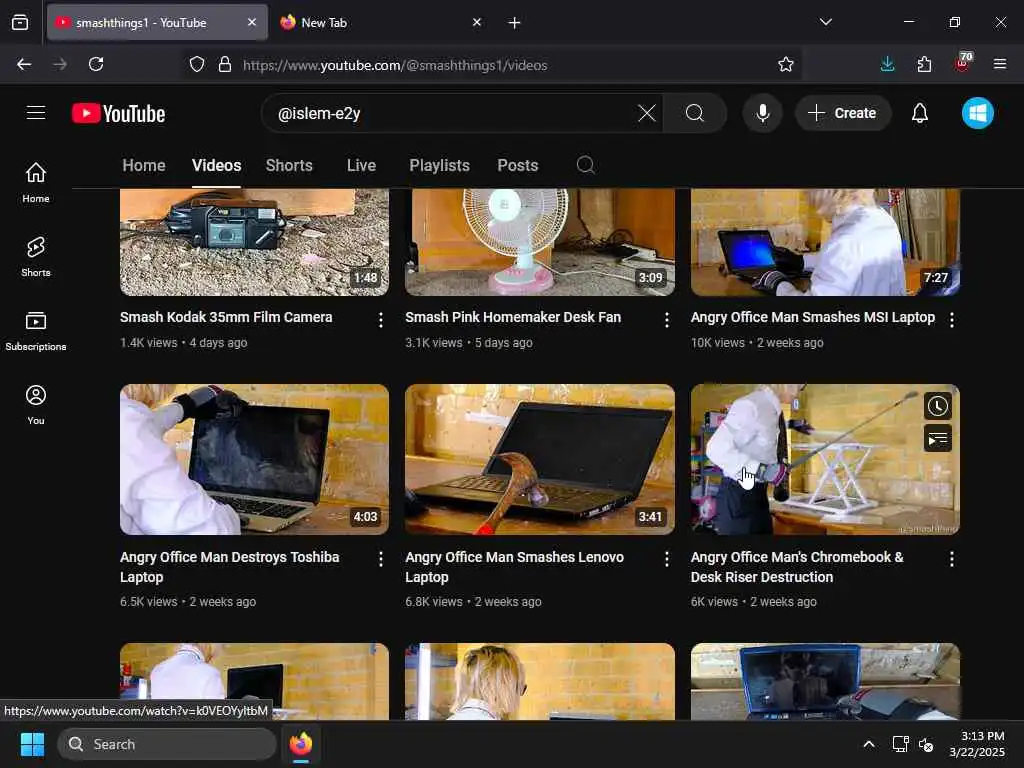Screen dimensions: 1024x768
Task: Expand the list all tabs chevron
Action: click(x=825, y=22)
